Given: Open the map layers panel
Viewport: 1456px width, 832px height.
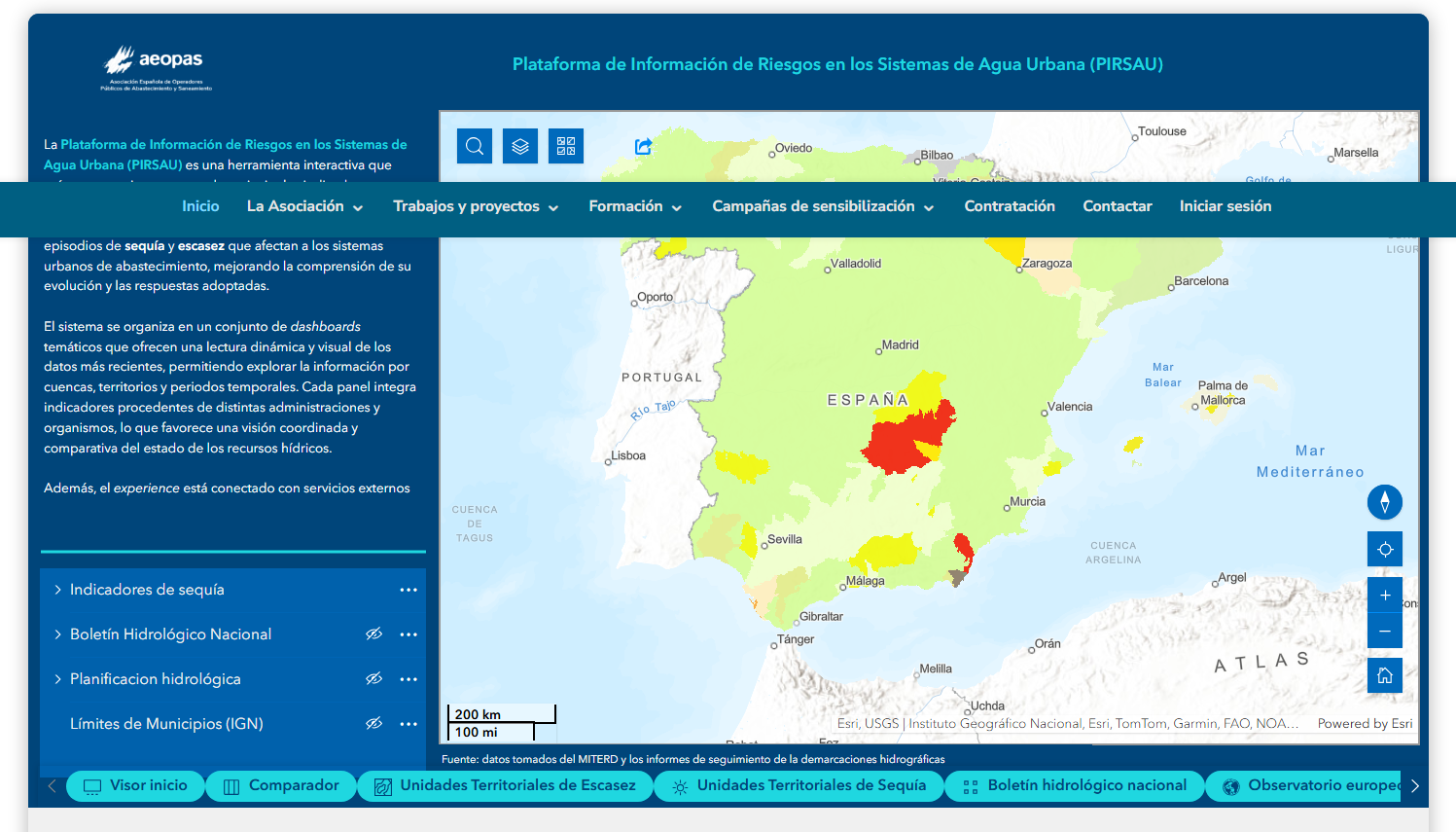Looking at the screenshot, I should tap(520, 146).
